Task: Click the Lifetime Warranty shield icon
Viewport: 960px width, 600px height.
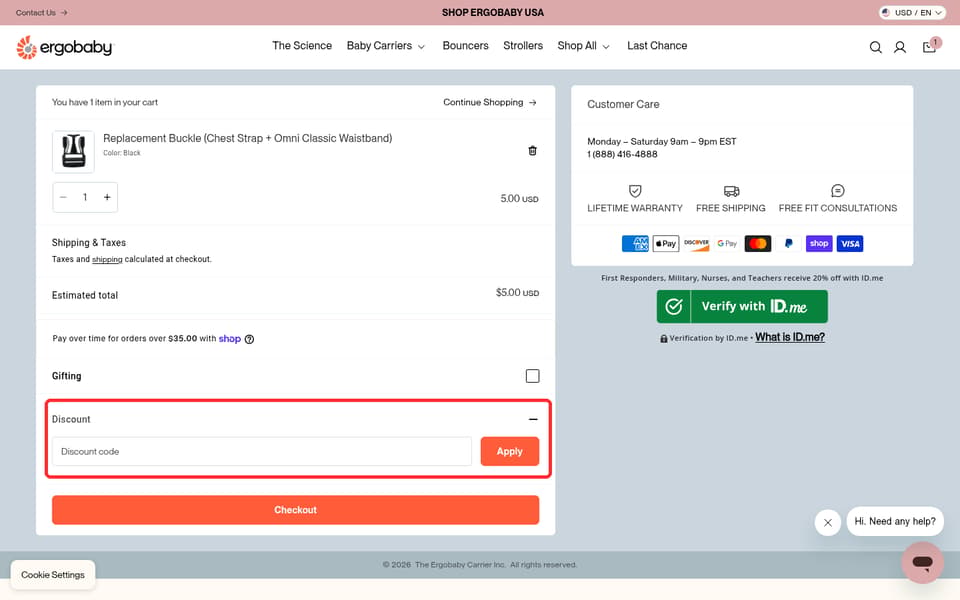Action: [x=635, y=191]
